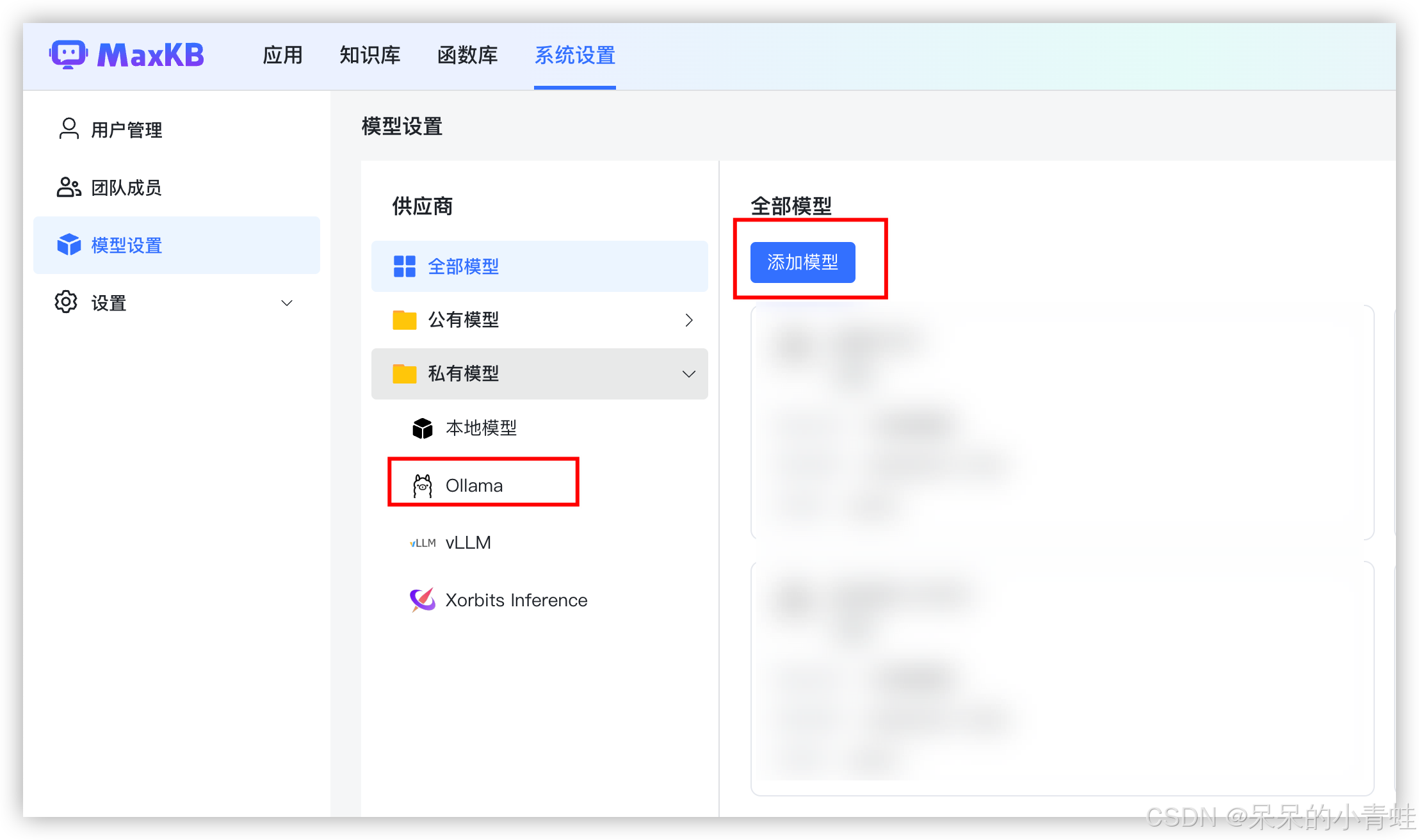Click the Ollama llama icon
The height and width of the screenshot is (840, 1419).
pyautogui.click(x=422, y=486)
